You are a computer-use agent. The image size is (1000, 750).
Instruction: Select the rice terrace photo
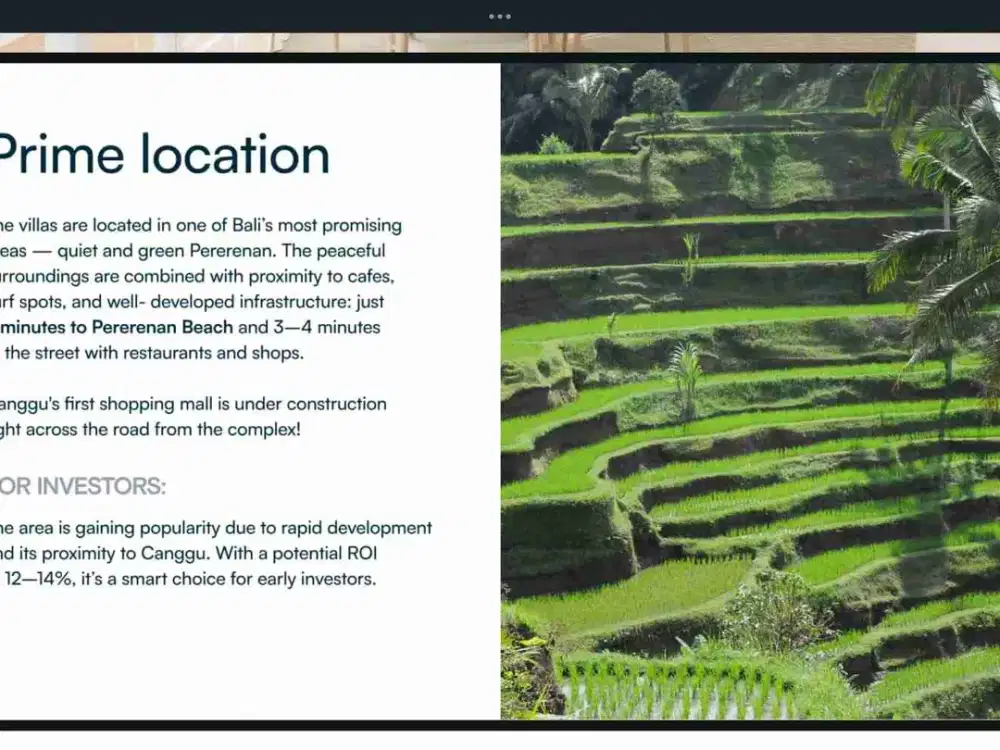coord(750,391)
